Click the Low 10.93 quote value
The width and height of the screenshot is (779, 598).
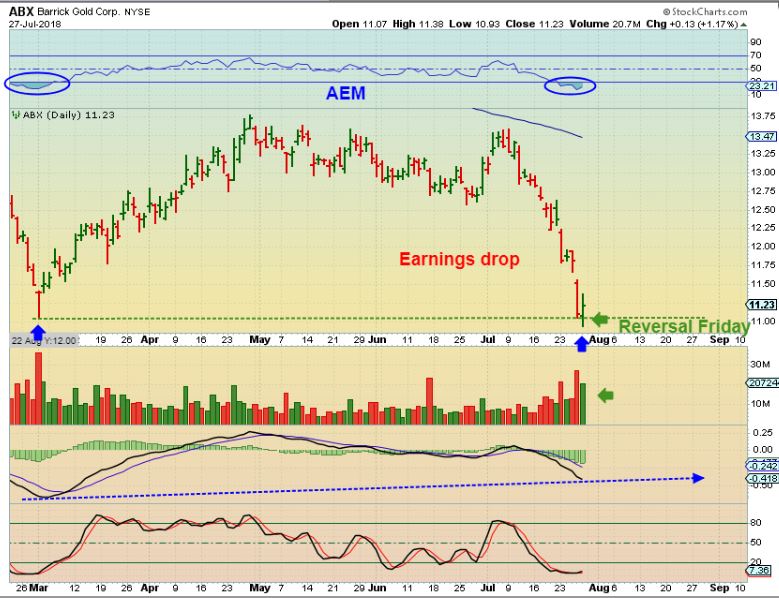(474, 24)
